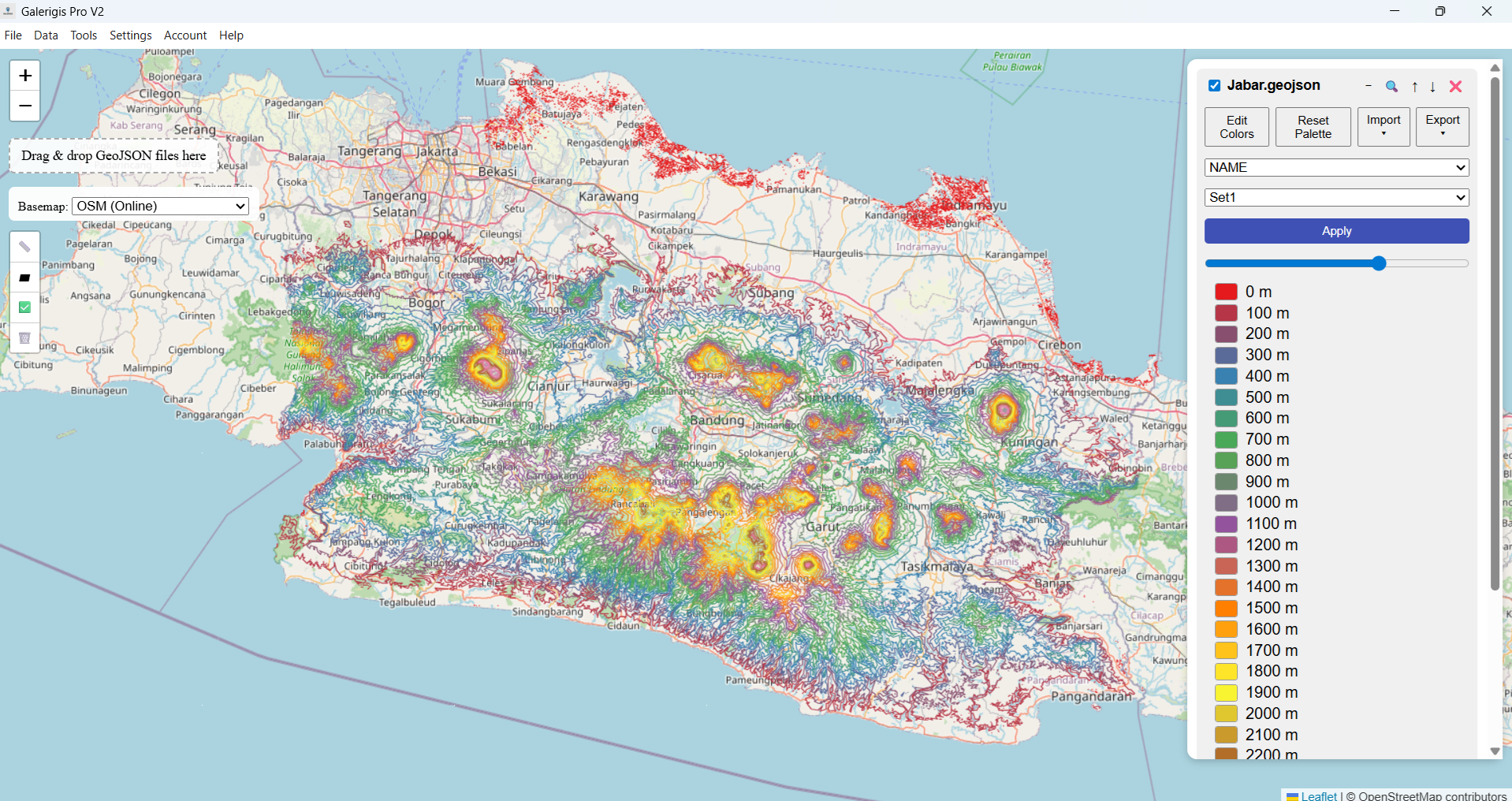Open the NAME attribute dropdown
This screenshot has height=801, width=1512.
tap(1336, 167)
